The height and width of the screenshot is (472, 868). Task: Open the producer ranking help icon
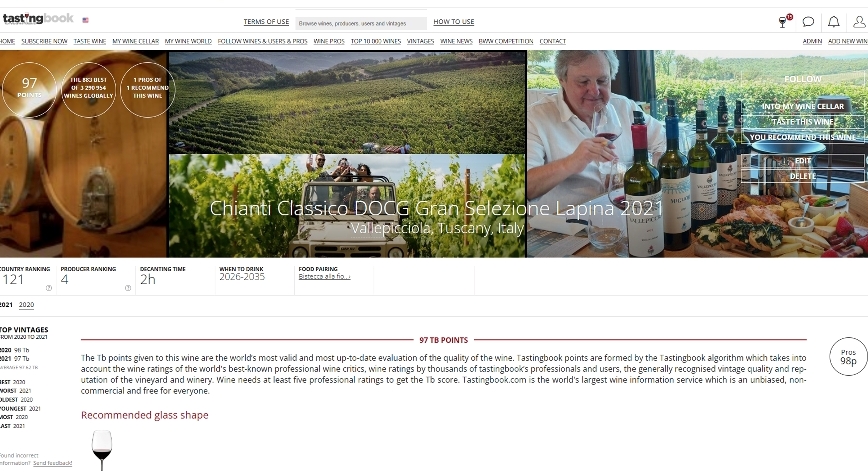128,288
